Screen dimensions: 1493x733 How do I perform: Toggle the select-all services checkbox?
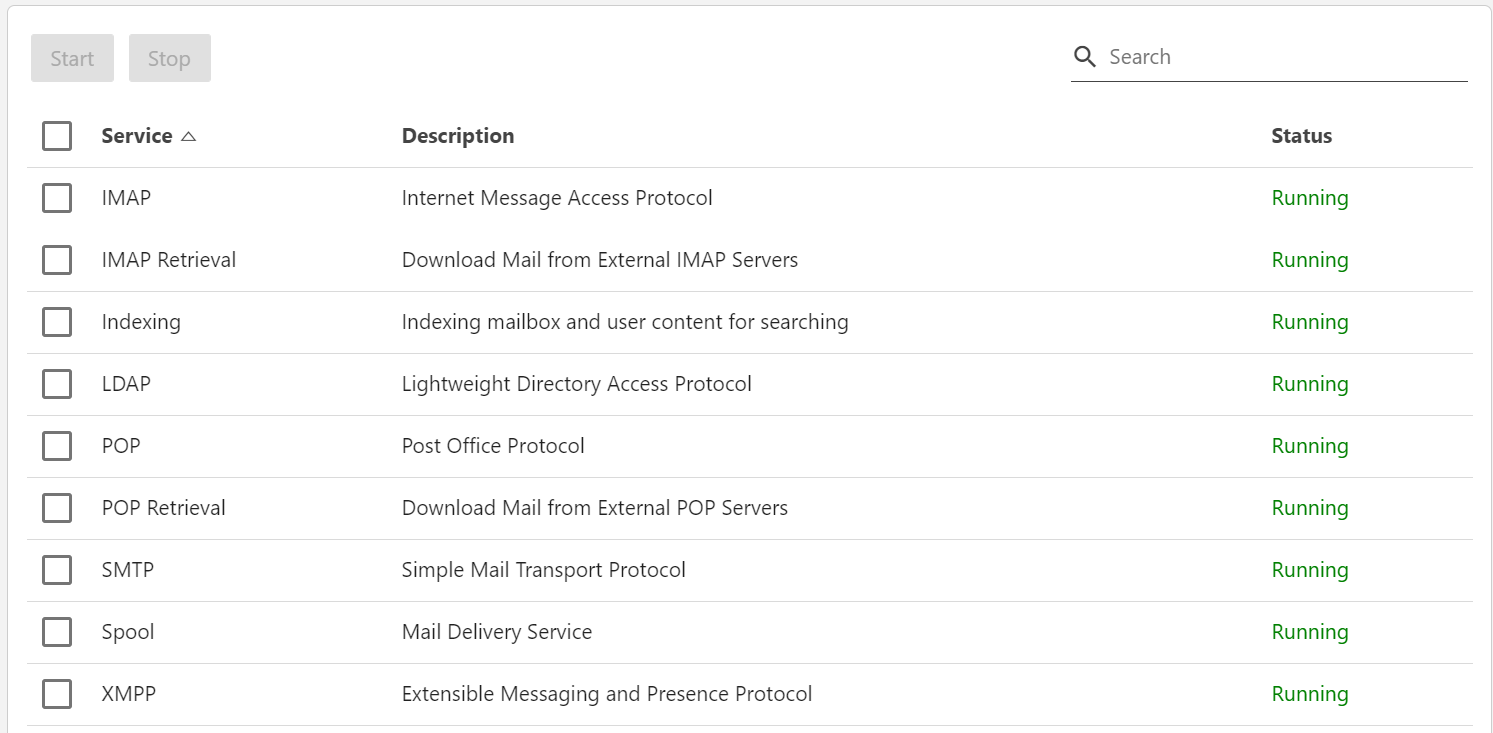point(57,136)
